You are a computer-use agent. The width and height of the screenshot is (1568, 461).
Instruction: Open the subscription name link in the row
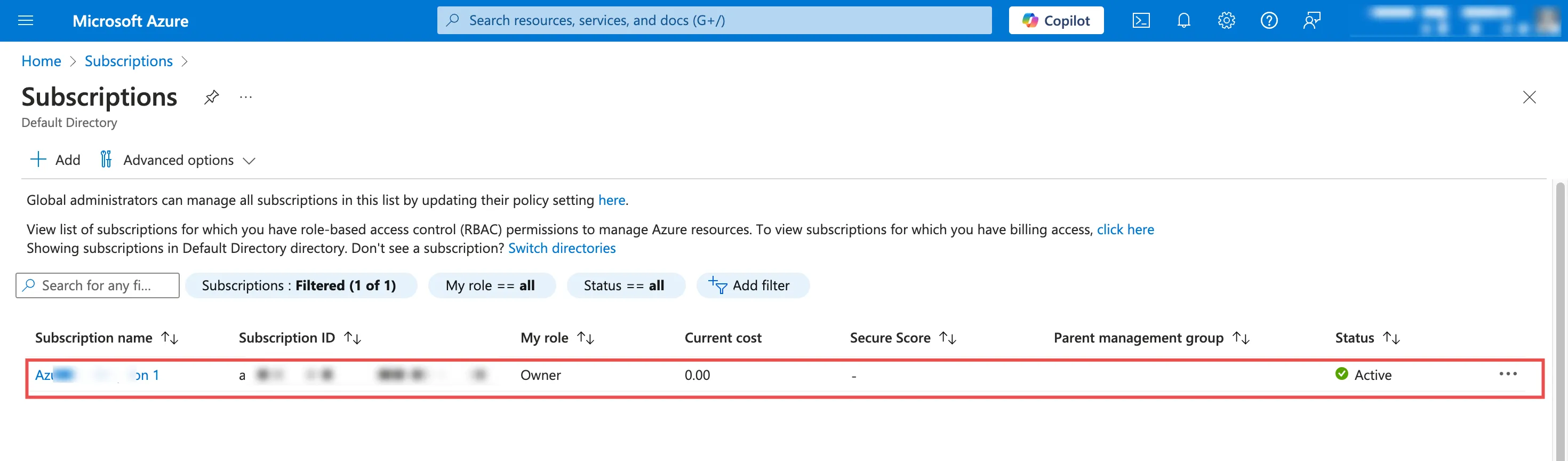click(x=97, y=375)
